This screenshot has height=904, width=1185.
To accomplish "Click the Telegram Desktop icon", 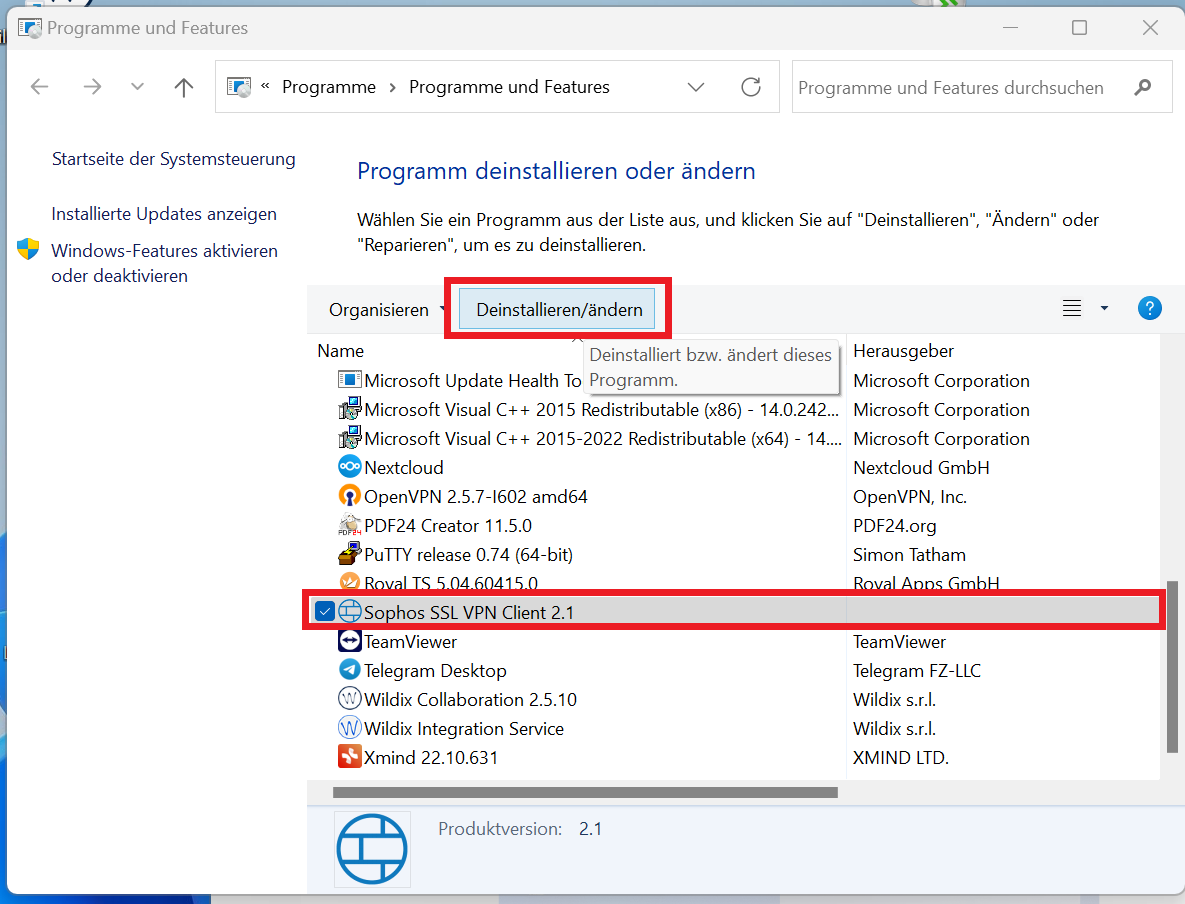I will click(349, 670).
